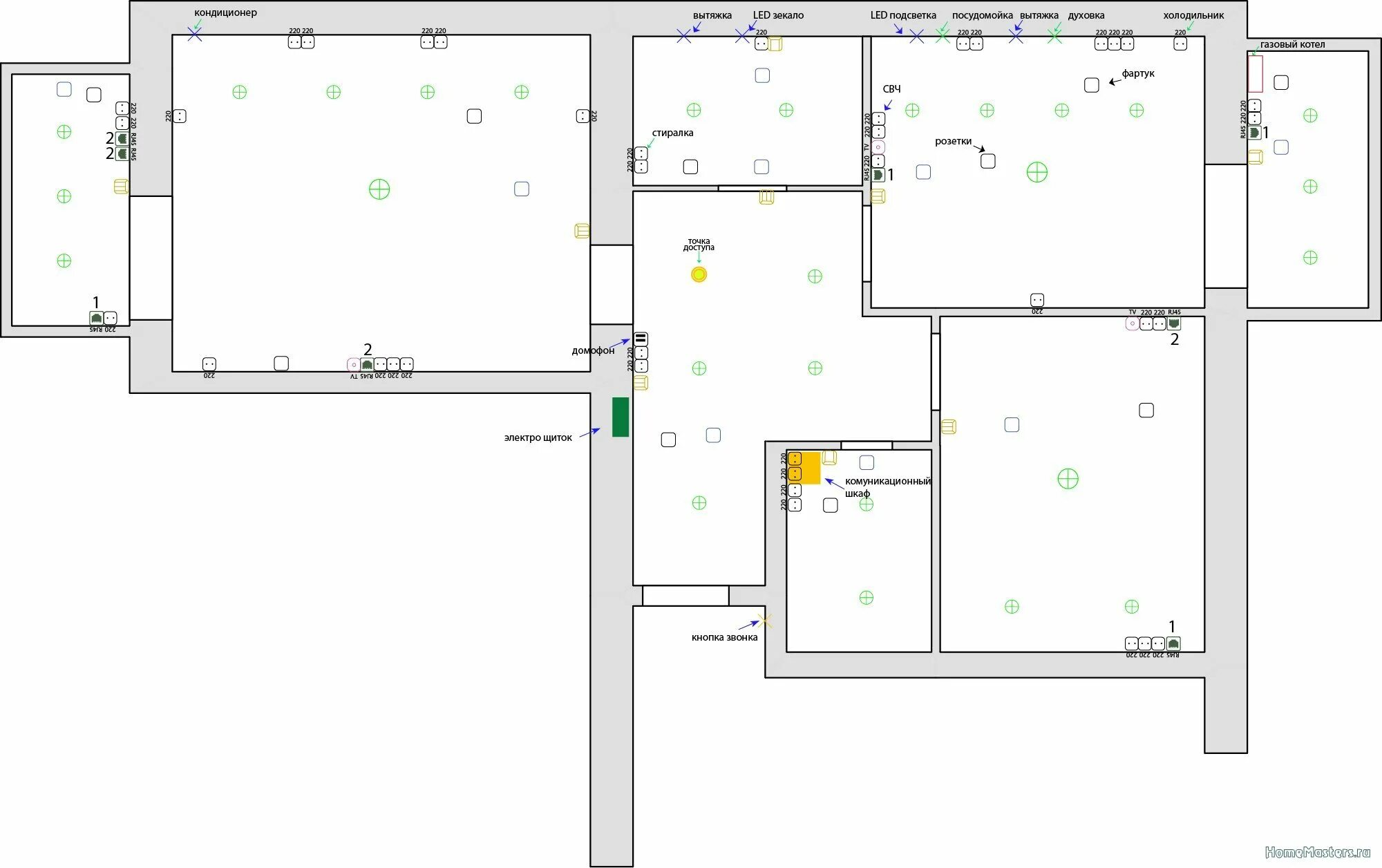This screenshot has width=1382, height=868.
Task: Select the box that the розетки arrow points to
Action: coord(988,161)
